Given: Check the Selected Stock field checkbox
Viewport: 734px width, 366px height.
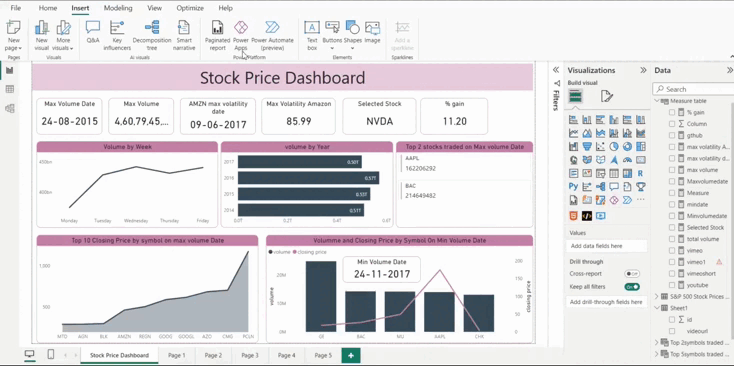Looking at the screenshot, I should [672, 227].
